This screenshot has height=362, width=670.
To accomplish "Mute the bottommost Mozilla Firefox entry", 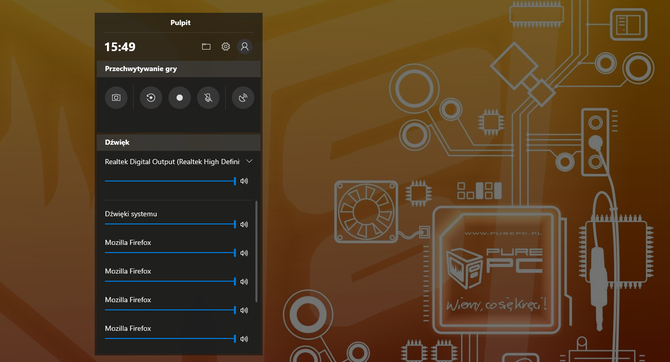I will point(244,339).
